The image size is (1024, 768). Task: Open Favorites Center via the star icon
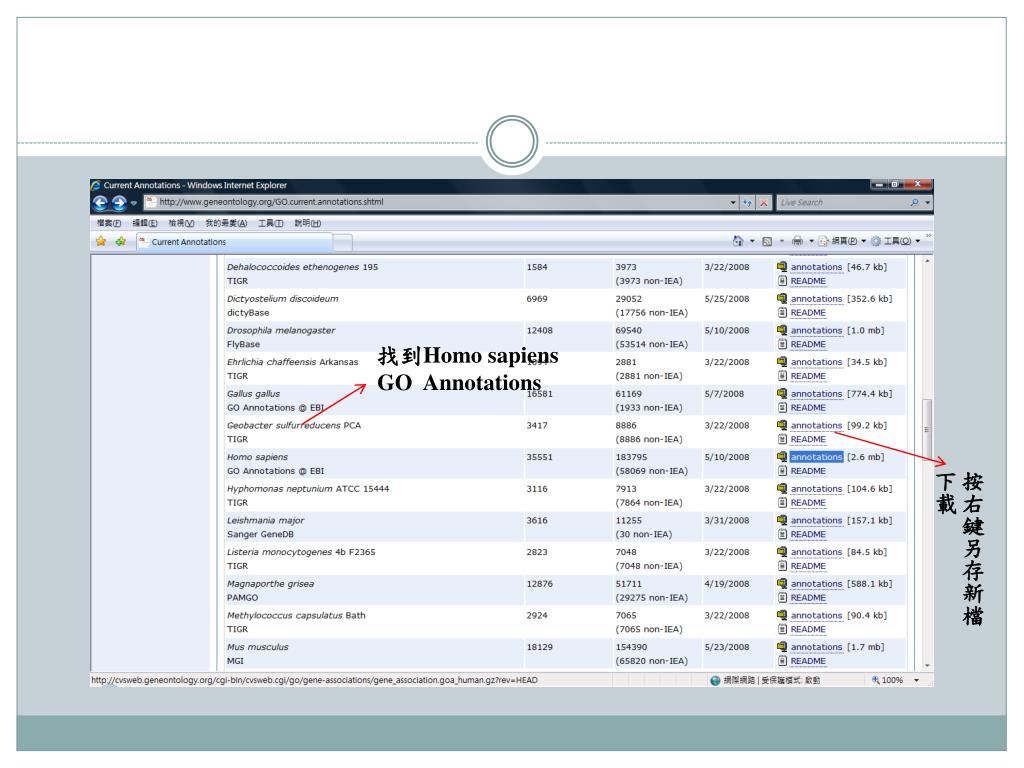(101, 242)
